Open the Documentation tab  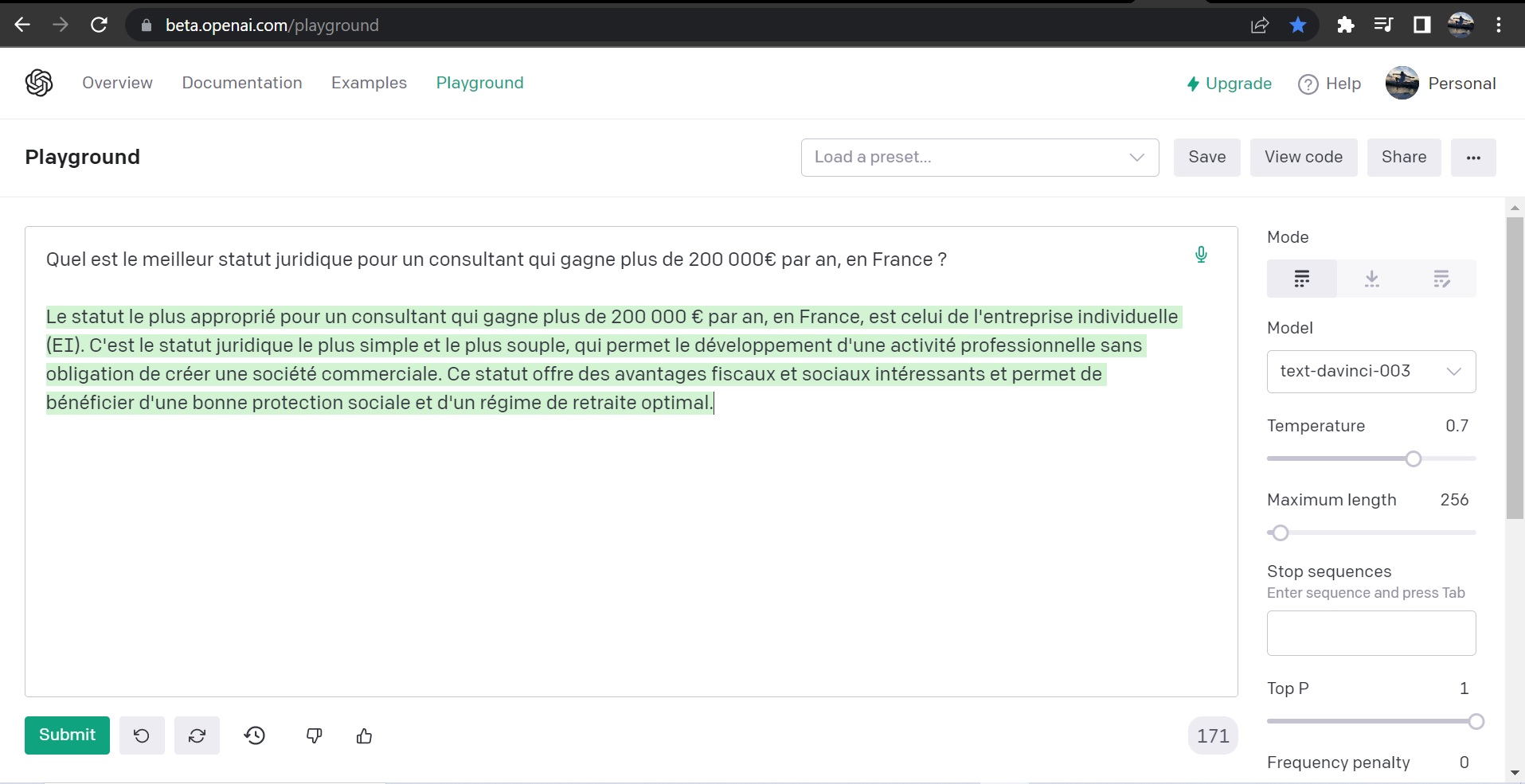pos(242,83)
